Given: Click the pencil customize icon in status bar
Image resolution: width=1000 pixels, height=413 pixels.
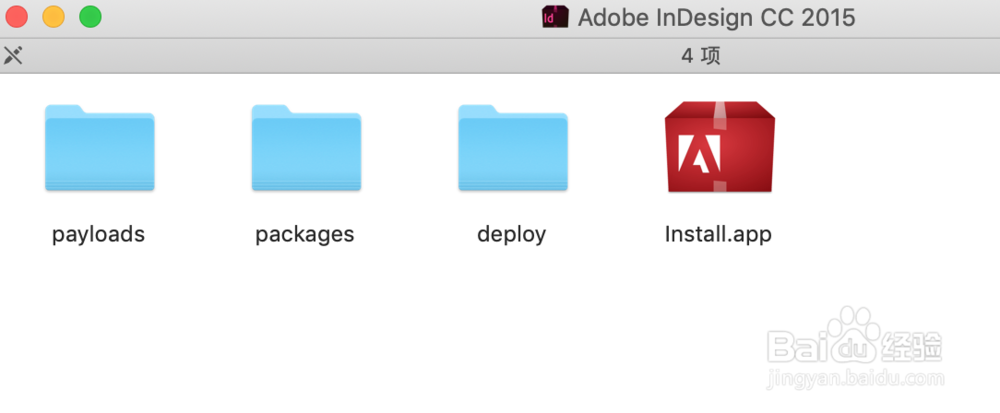Looking at the screenshot, I should pyautogui.click(x=13, y=55).
